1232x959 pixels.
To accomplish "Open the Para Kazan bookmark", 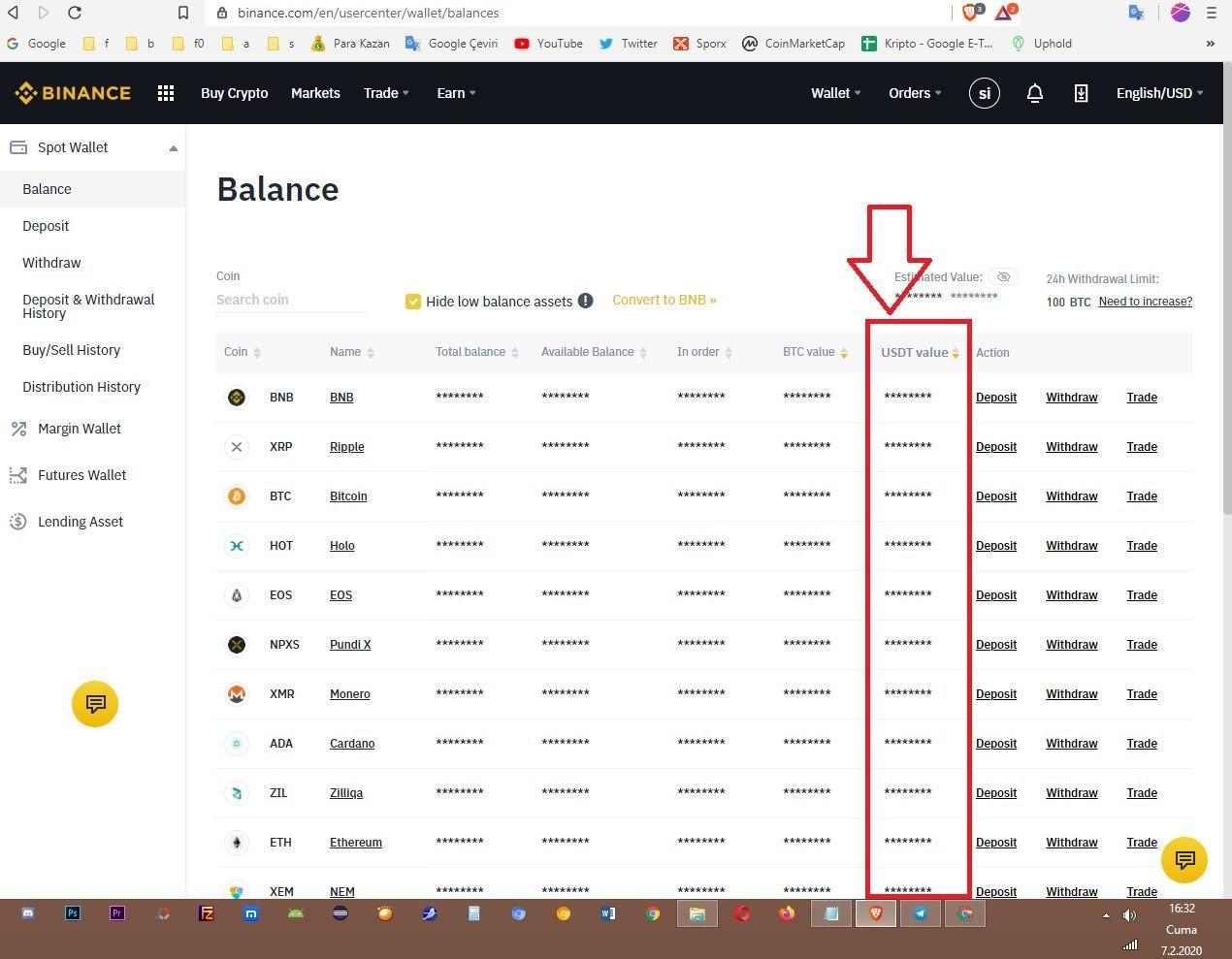I will (350, 44).
